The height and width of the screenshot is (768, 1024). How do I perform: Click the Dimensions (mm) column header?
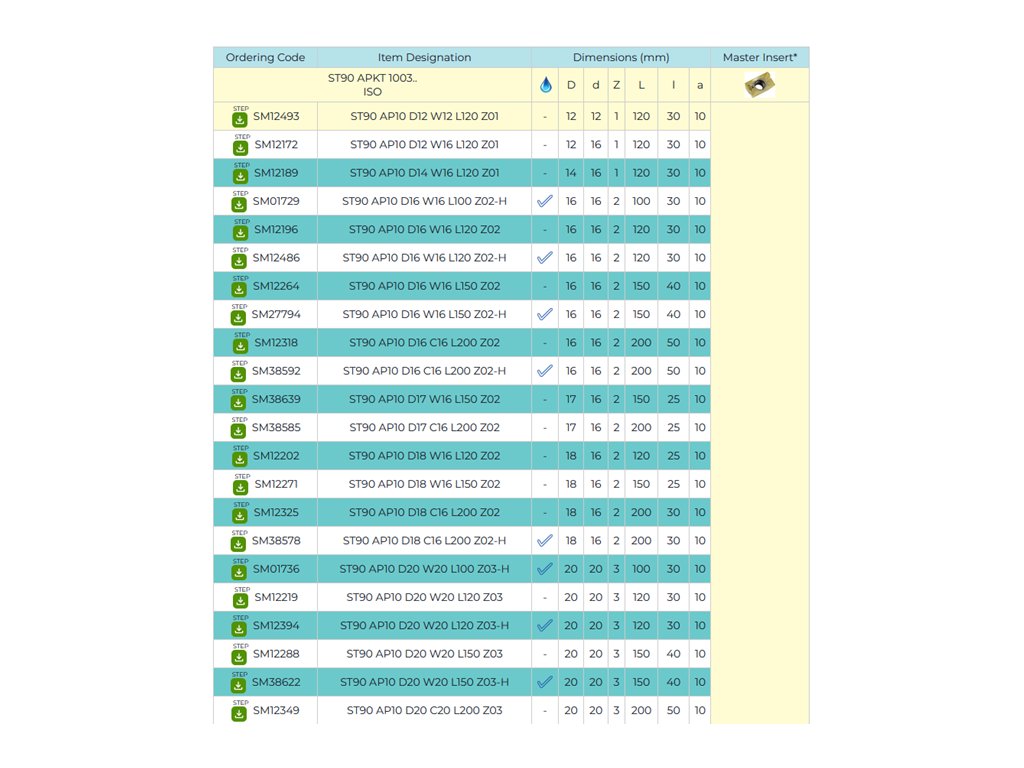point(620,57)
